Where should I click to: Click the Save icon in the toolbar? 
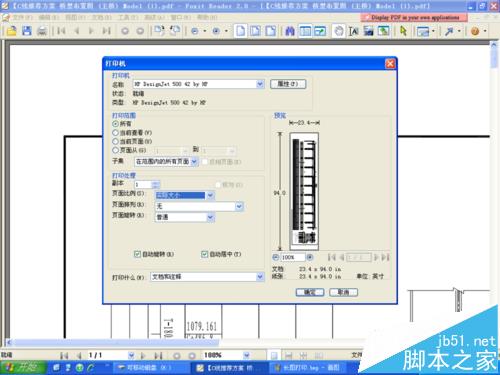27,31
